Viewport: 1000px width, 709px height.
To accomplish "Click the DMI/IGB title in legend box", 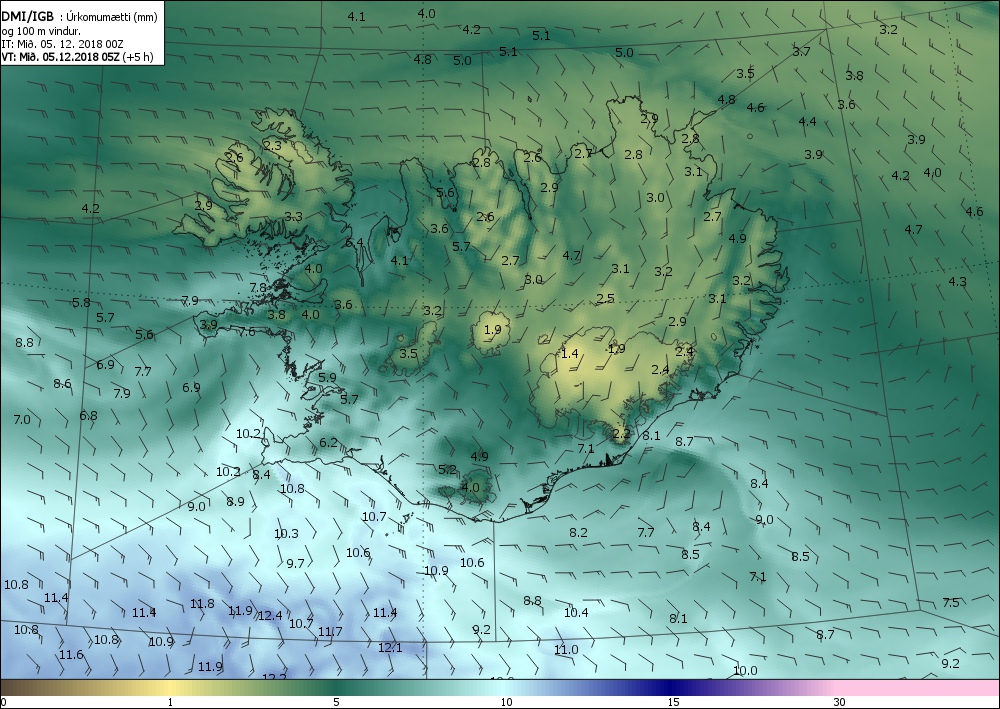I will [27, 17].
